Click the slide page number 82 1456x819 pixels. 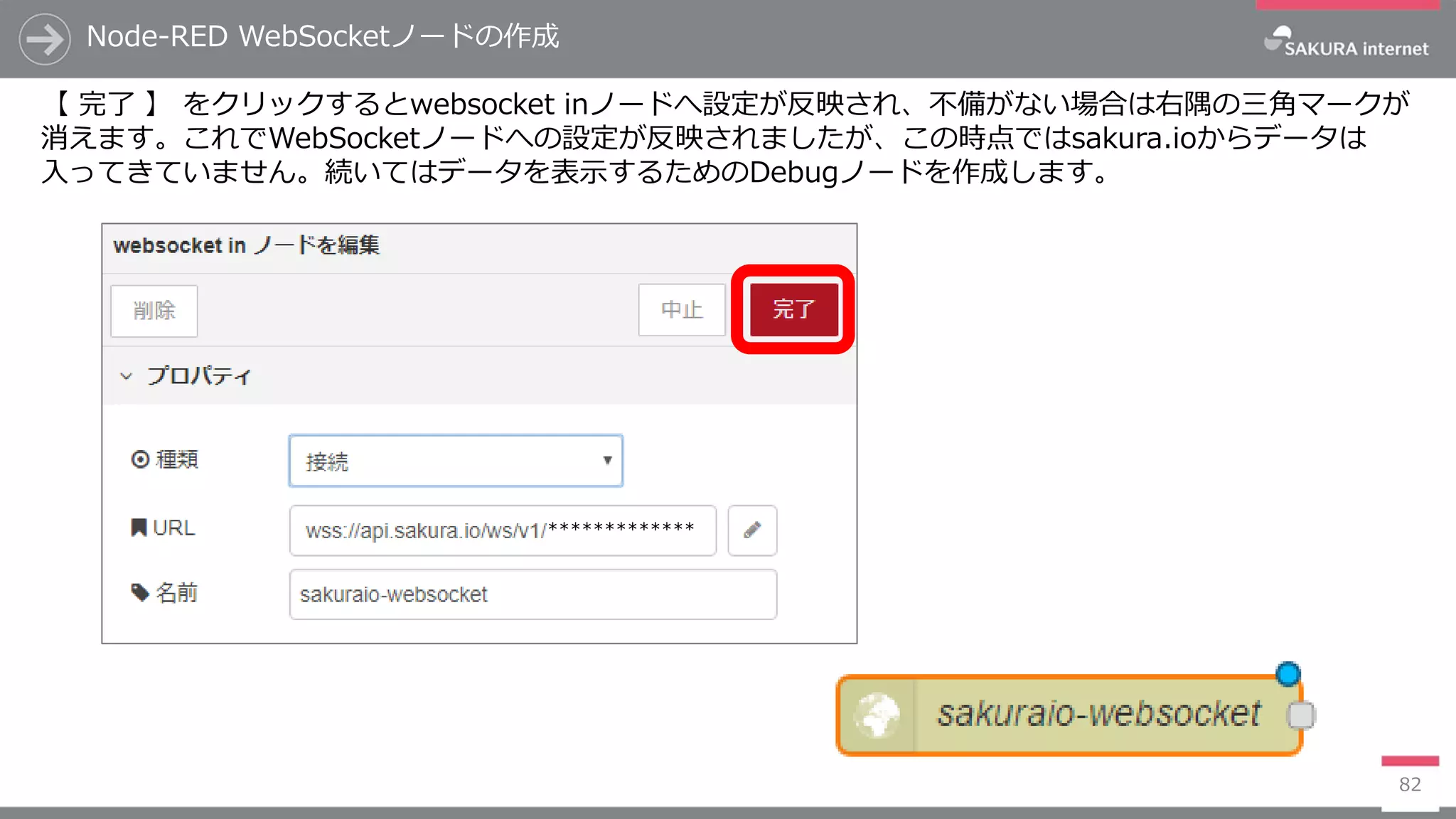point(1410,784)
